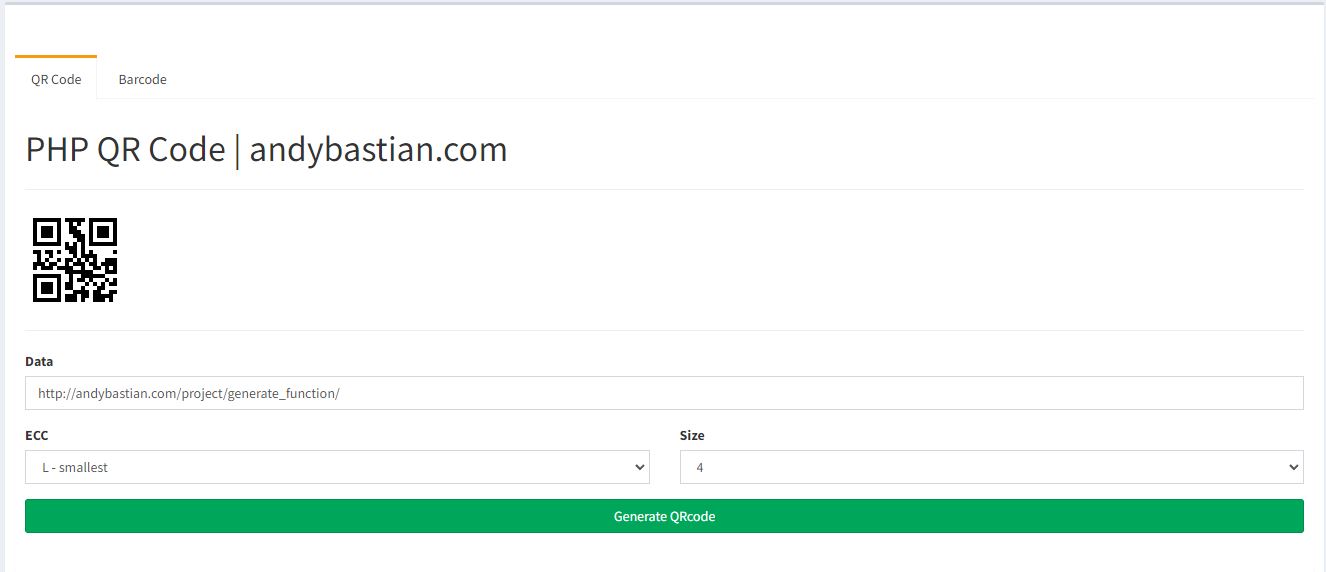Click the generated QR code image
This screenshot has height=572, width=1326.
75,260
